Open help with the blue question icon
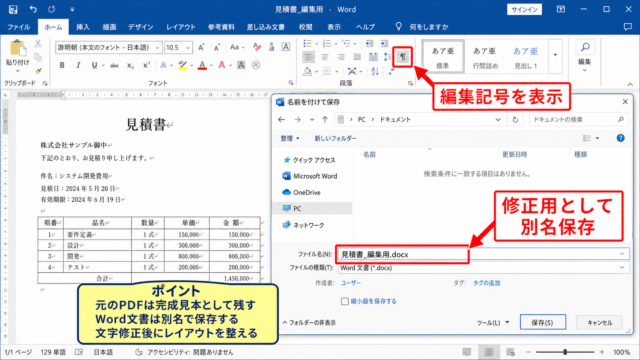Viewport: 640px width, 360px height. pyautogui.click(x=620, y=138)
